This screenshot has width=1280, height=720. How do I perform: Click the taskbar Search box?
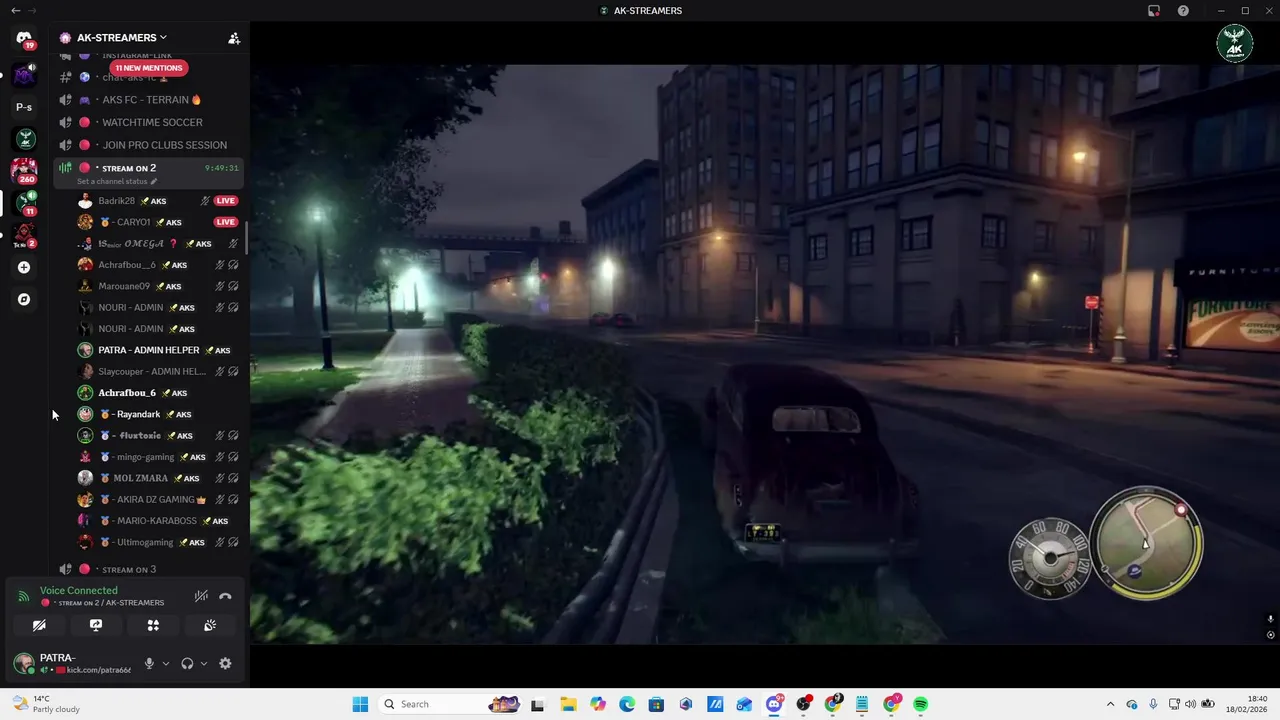[x=450, y=704]
